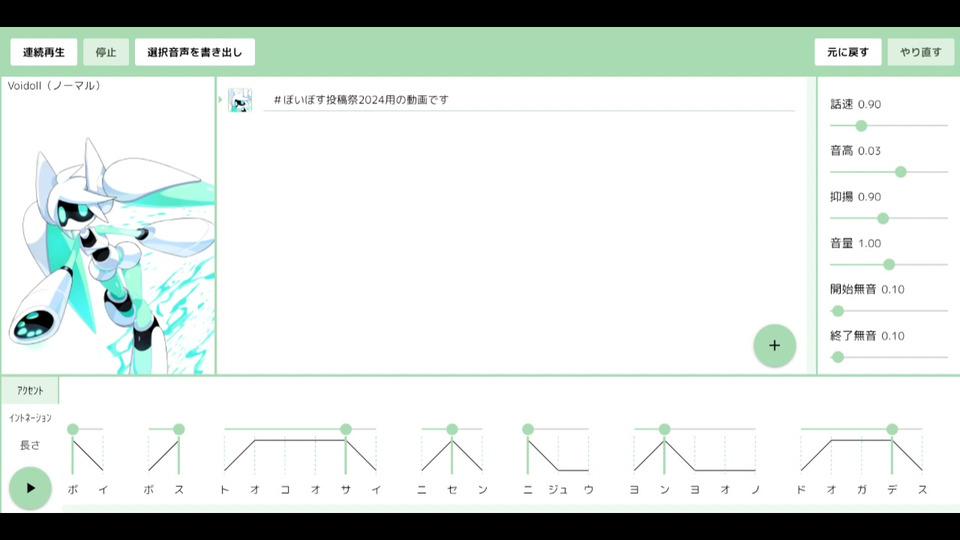
Task: Add a new text line with plus button
Action: tap(774, 345)
